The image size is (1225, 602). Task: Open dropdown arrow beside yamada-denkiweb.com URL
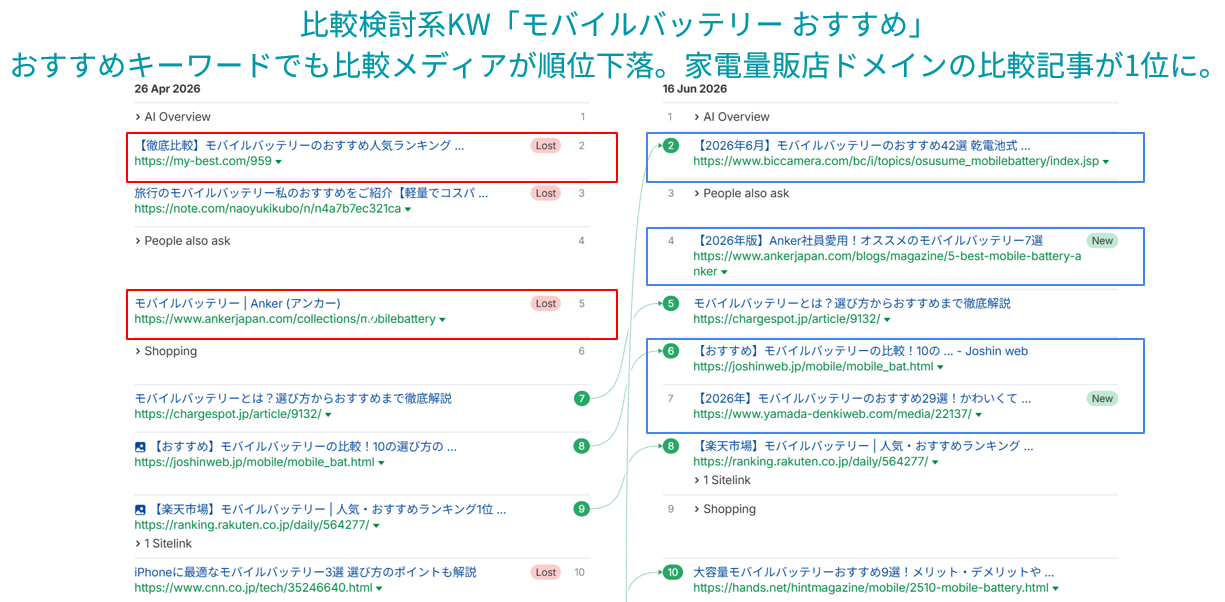click(979, 414)
